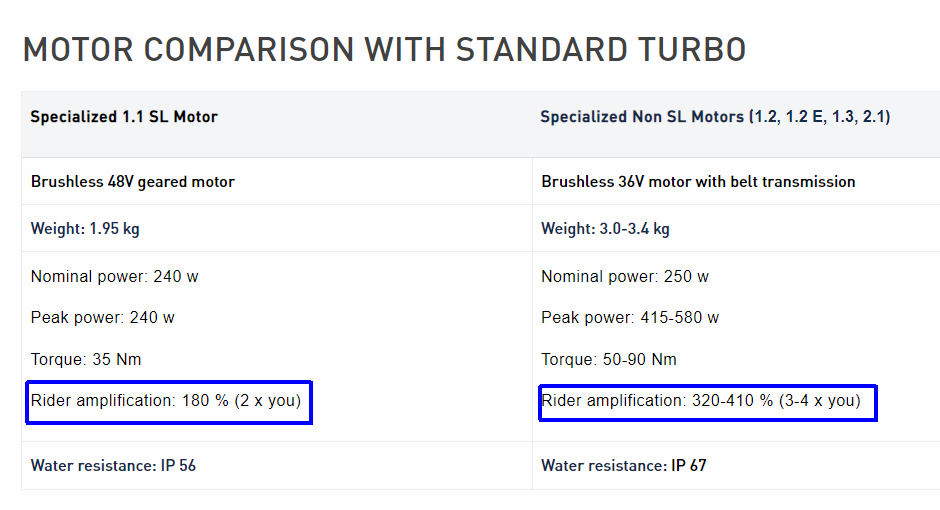Click the Brushless 48V geared motor cell
This screenshot has height=510, width=940.
(133, 182)
